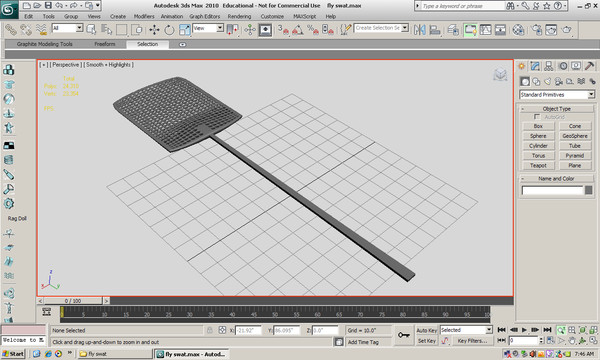
Task: Switch to the Modify command panel tab
Action: click(x=535, y=66)
